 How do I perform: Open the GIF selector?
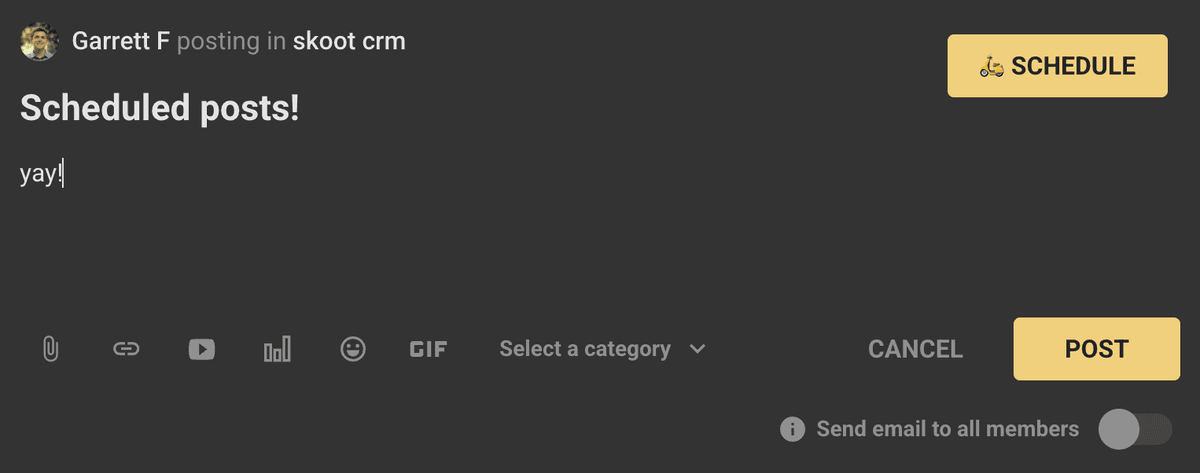click(x=428, y=349)
